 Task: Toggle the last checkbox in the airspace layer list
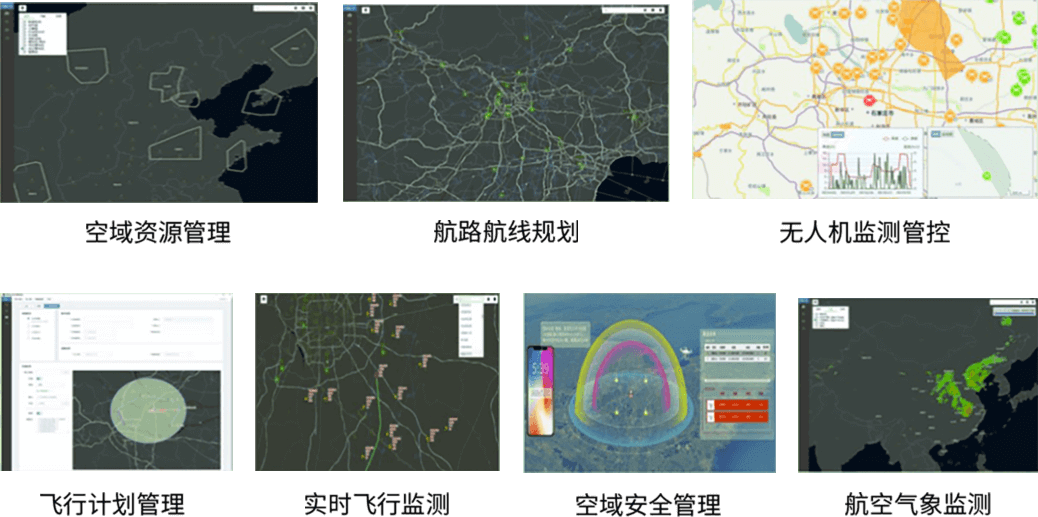click(x=24, y=49)
